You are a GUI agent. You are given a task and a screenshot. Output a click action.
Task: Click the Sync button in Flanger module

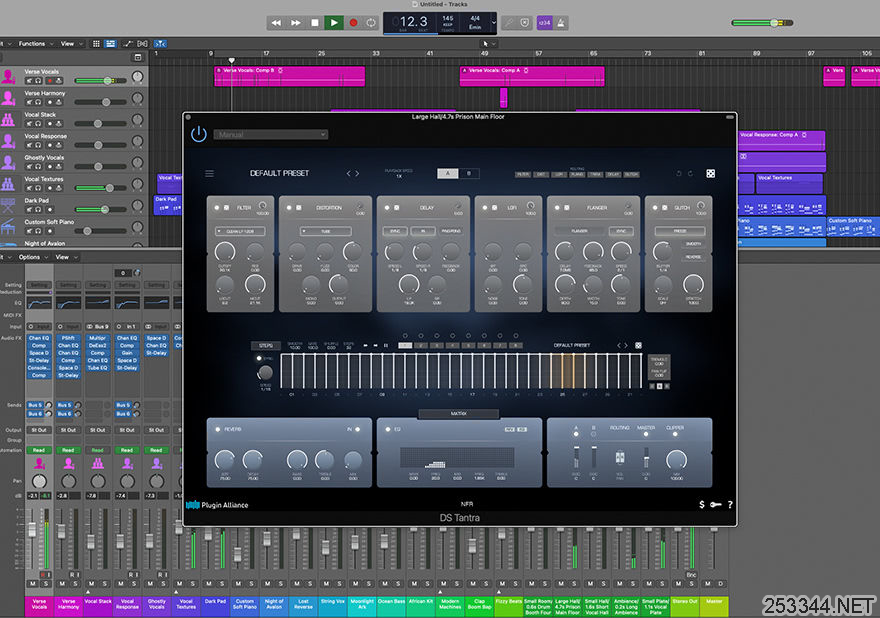(621, 231)
